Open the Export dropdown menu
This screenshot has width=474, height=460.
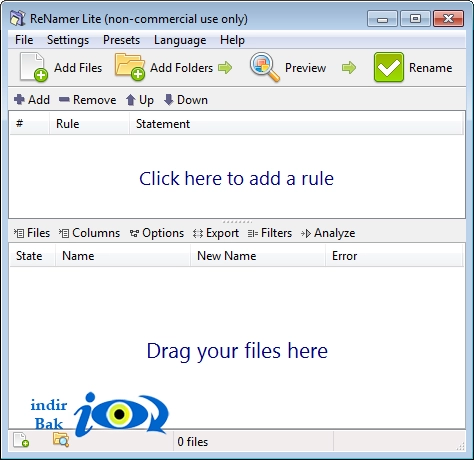coord(216,233)
